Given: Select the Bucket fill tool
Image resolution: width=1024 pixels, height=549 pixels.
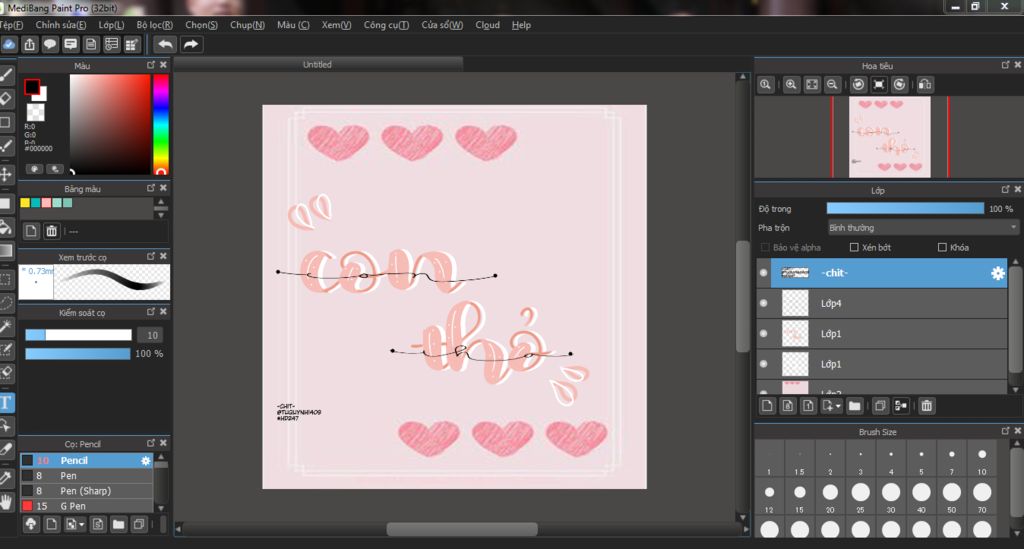Looking at the screenshot, I should pos(6,227).
